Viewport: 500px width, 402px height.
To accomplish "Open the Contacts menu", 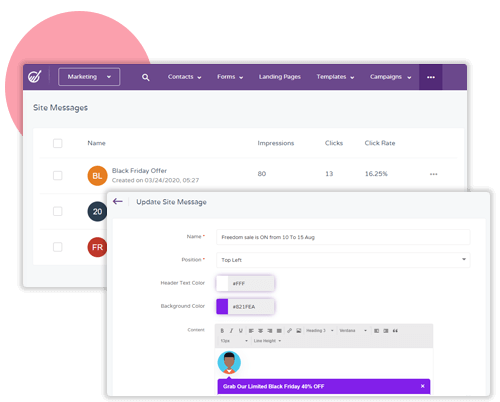I will click(184, 77).
